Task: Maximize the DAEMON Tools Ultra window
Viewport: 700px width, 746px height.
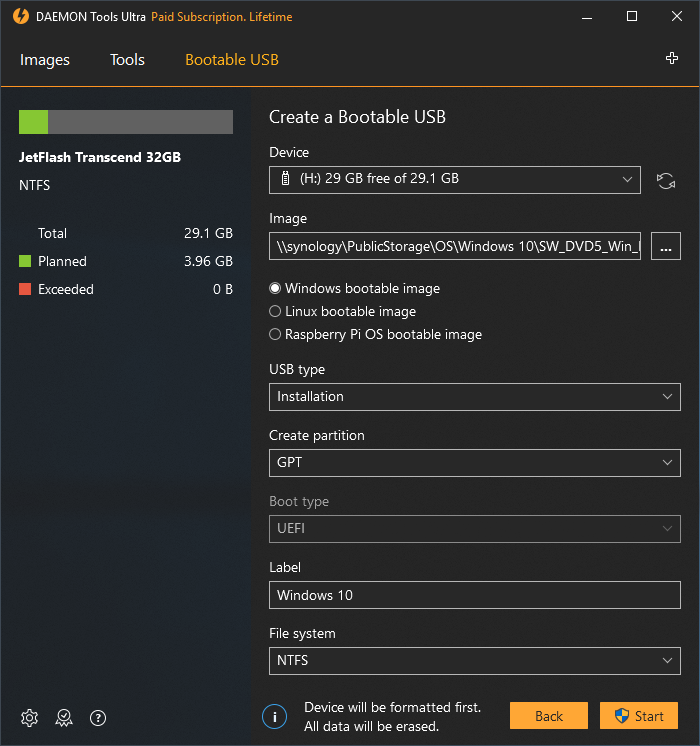Action: click(x=631, y=17)
